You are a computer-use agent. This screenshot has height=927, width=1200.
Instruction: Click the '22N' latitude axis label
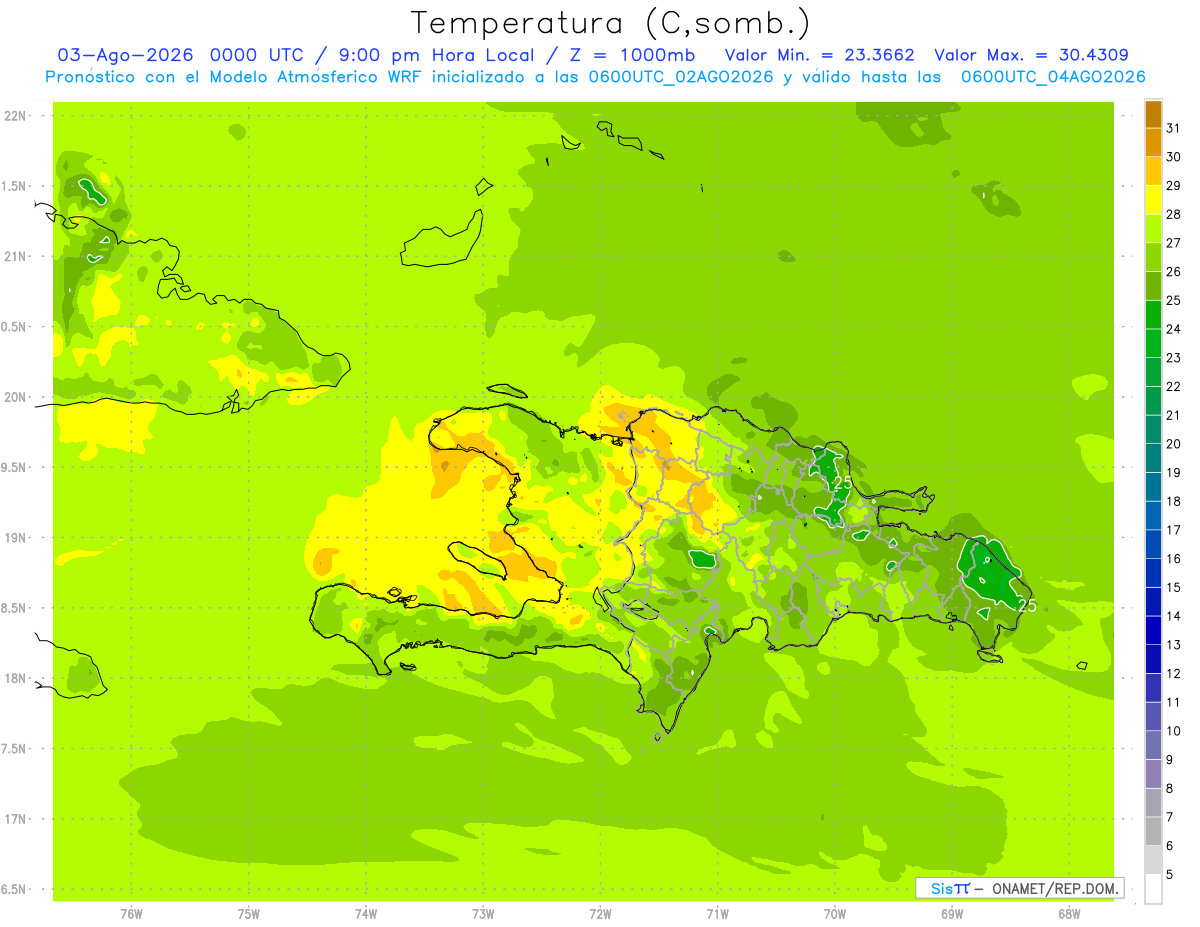coord(15,116)
